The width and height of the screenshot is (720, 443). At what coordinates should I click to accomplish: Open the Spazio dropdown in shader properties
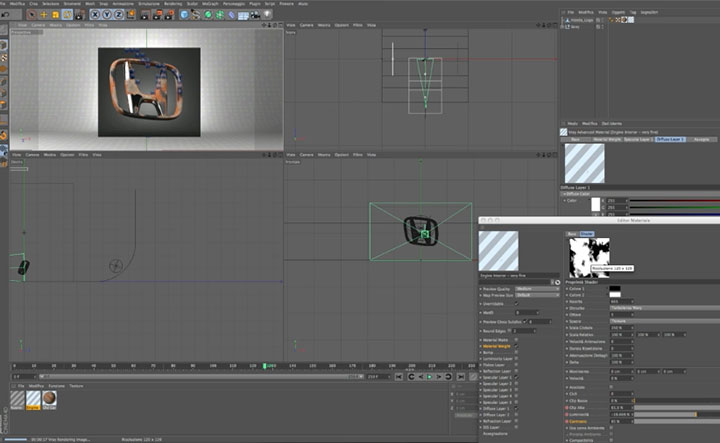point(665,321)
